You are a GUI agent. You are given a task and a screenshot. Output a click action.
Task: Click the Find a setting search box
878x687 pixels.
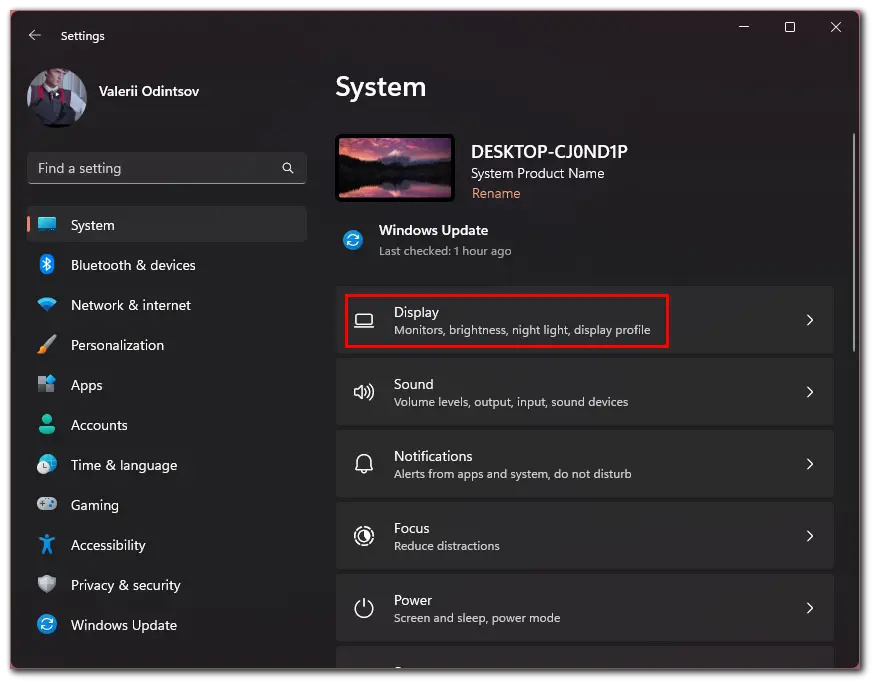pos(167,168)
